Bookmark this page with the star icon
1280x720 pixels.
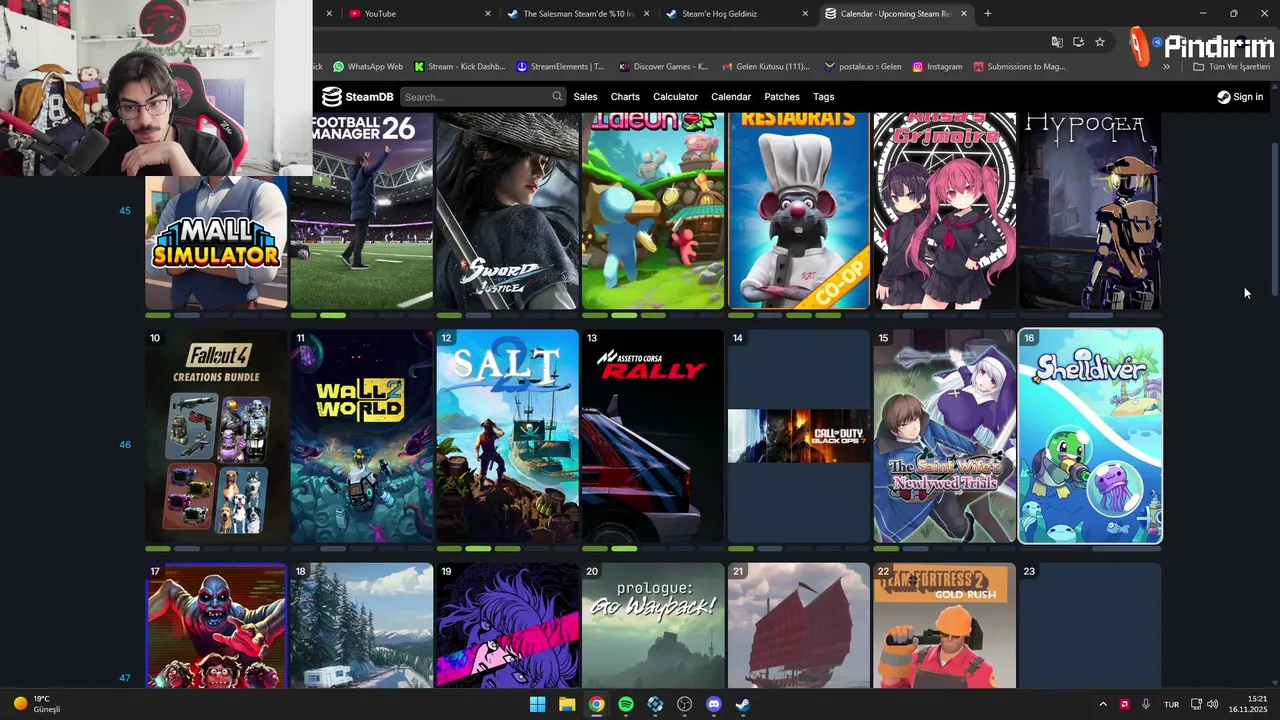pos(1100,42)
